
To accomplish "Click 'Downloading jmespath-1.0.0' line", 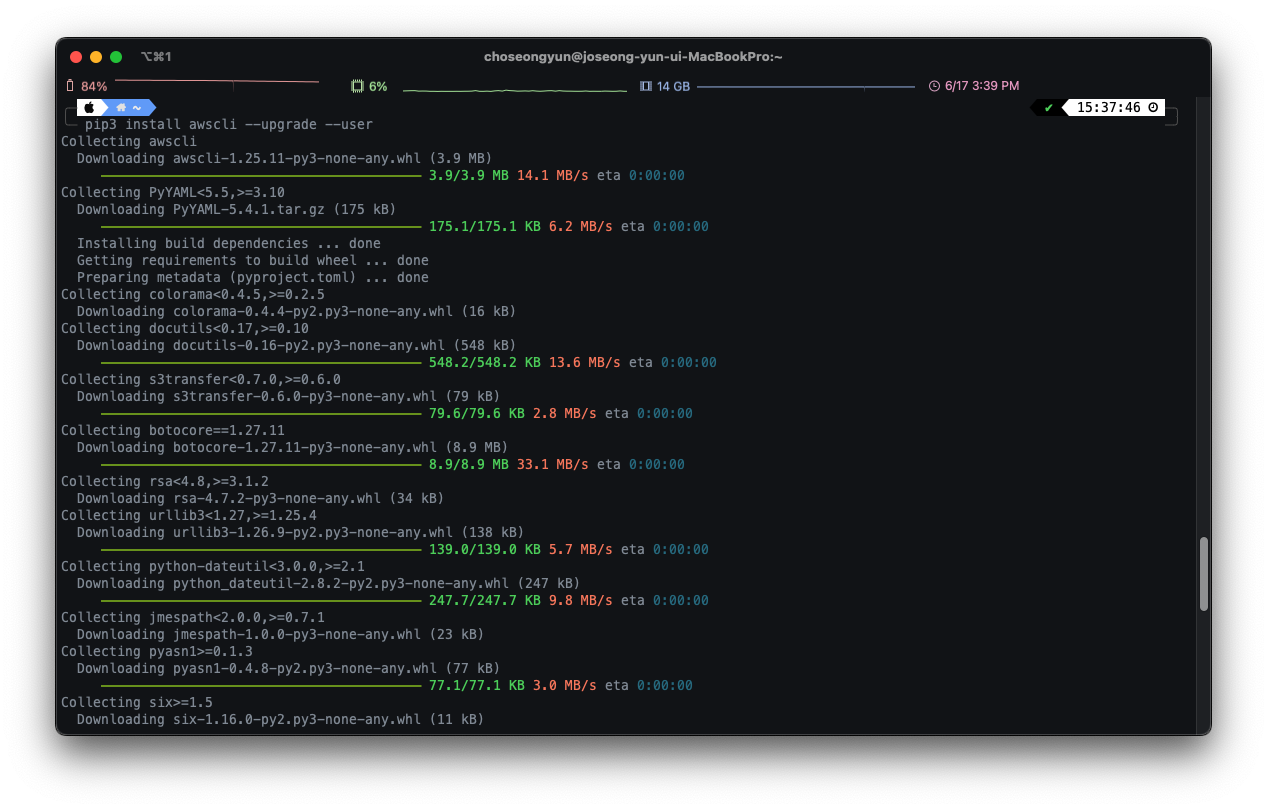I will tap(280, 634).
